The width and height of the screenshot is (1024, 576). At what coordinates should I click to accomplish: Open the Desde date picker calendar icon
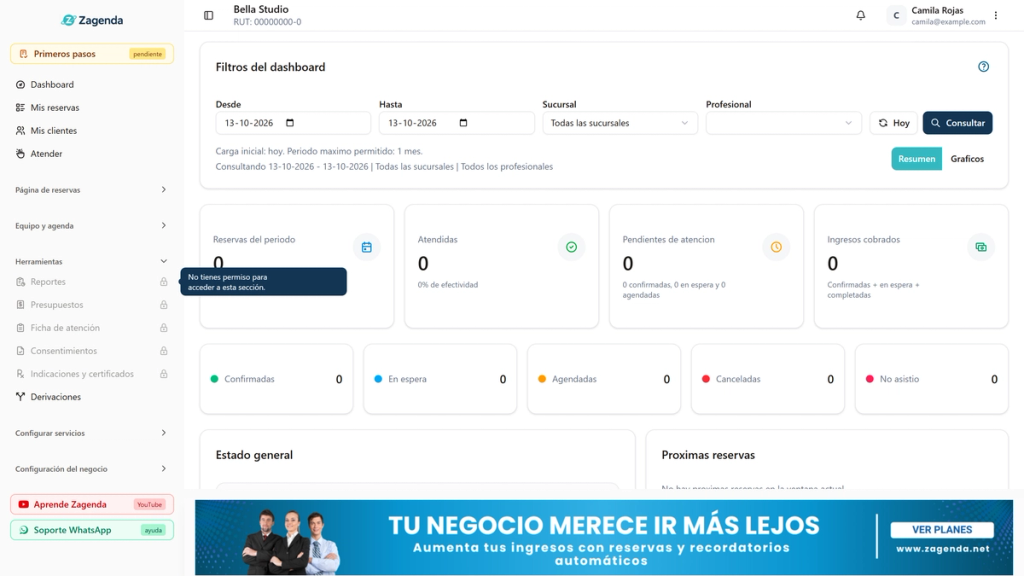coord(290,123)
